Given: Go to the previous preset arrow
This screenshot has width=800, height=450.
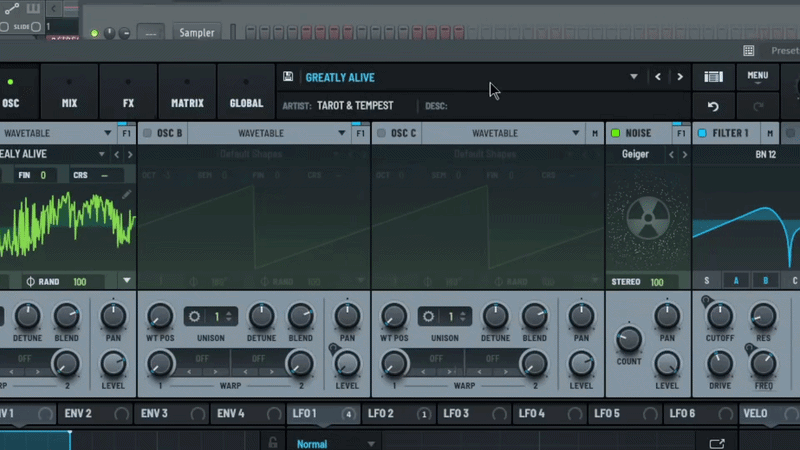Looking at the screenshot, I should coord(657,77).
